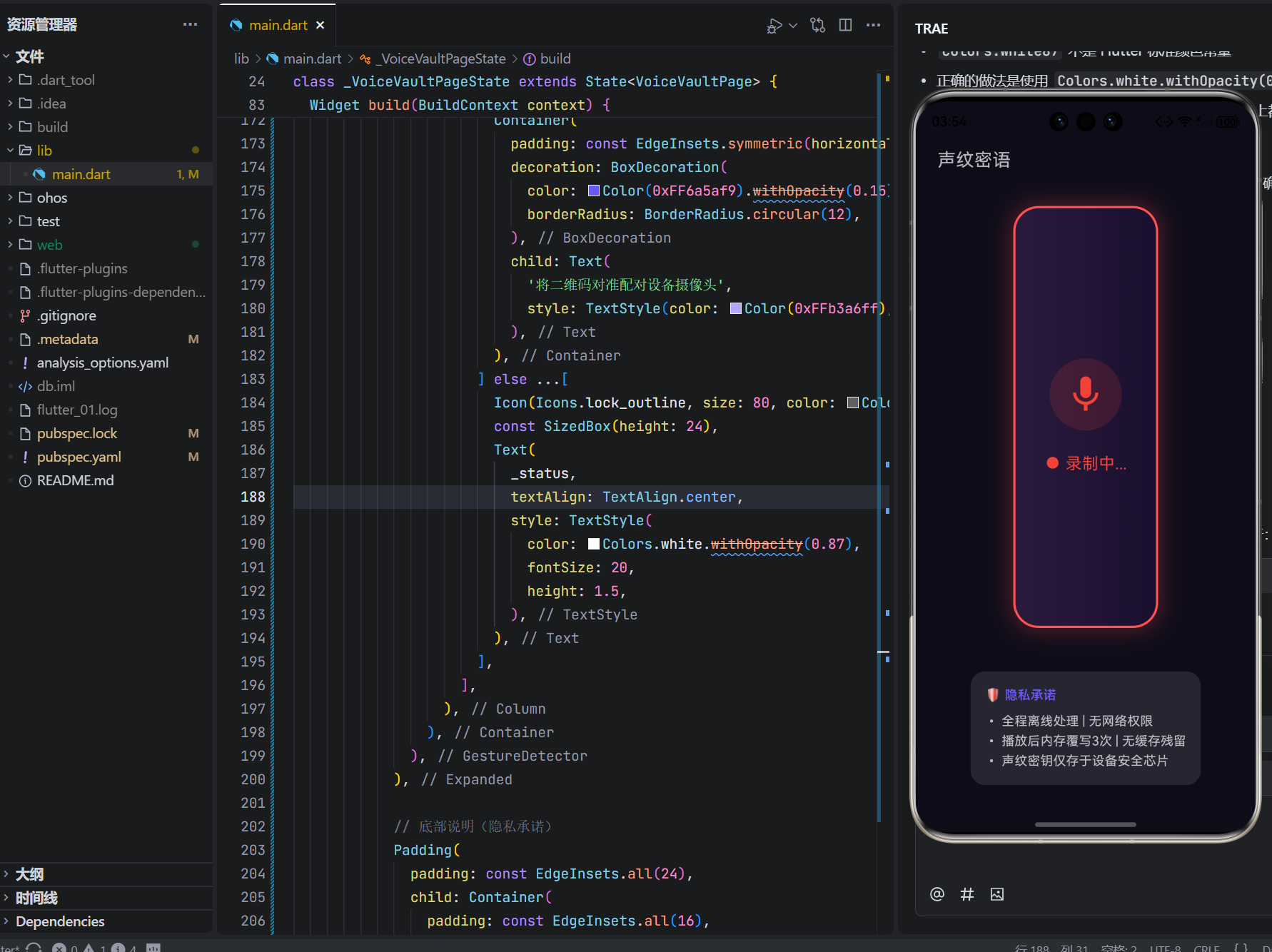Screen dimensions: 1272x952
Task: Click the errors count icon in status bar
Action: pyautogui.click(x=59, y=948)
